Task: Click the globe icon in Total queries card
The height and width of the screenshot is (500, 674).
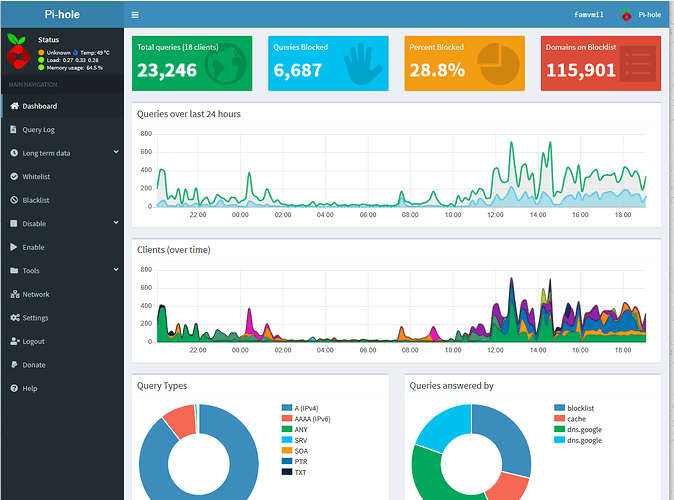Action: click(226, 64)
